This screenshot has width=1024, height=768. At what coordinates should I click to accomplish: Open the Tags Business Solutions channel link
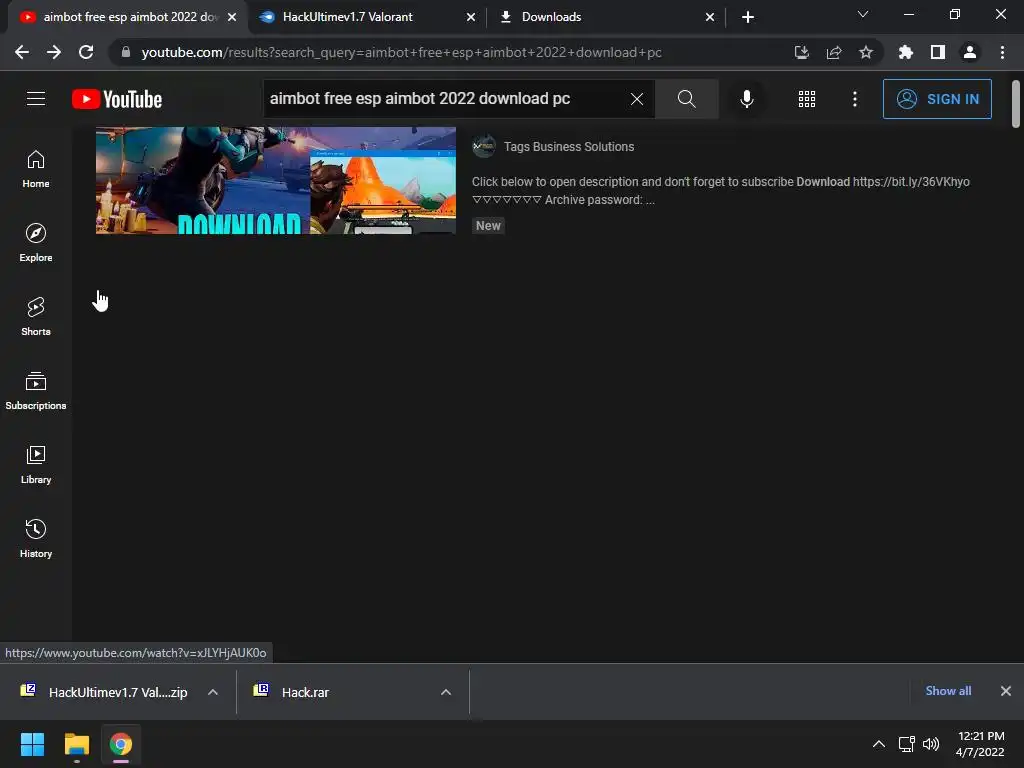(x=568, y=147)
